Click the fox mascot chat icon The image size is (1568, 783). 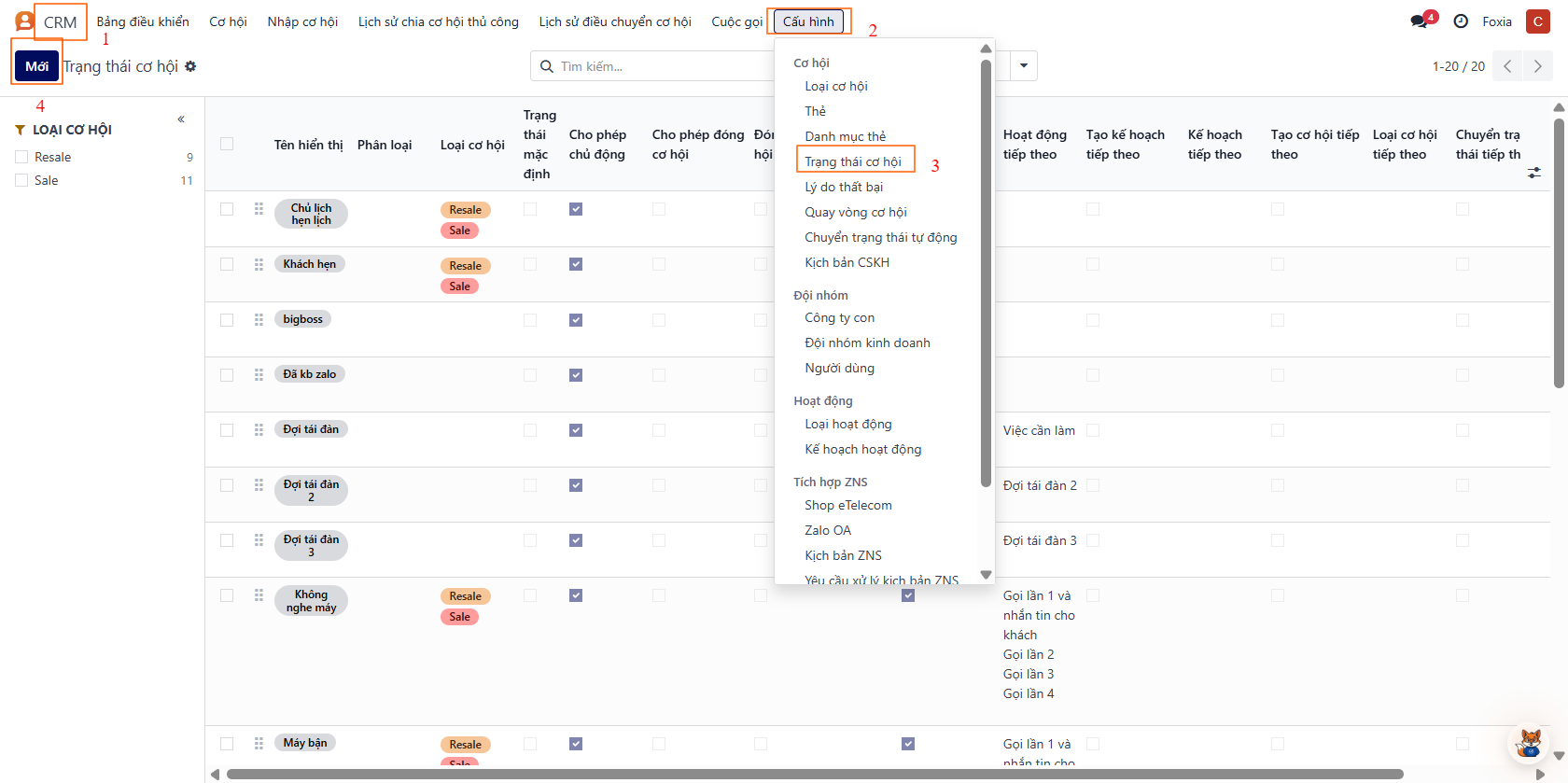1529,743
